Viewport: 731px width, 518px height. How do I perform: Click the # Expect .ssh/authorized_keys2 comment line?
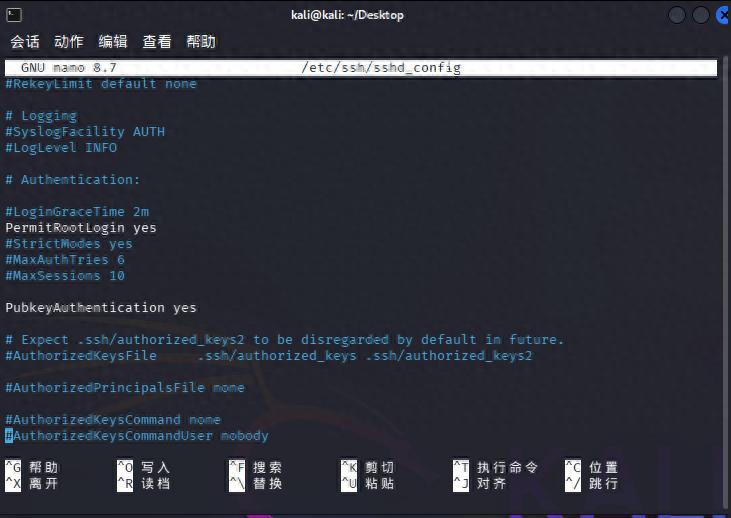284,340
